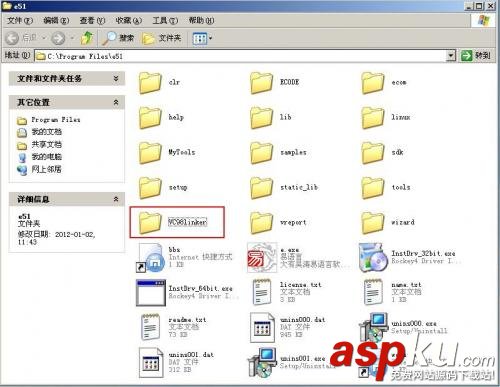Select unins000.exe uninstaller icon
This screenshot has width=500, height=387.
point(373,327)
